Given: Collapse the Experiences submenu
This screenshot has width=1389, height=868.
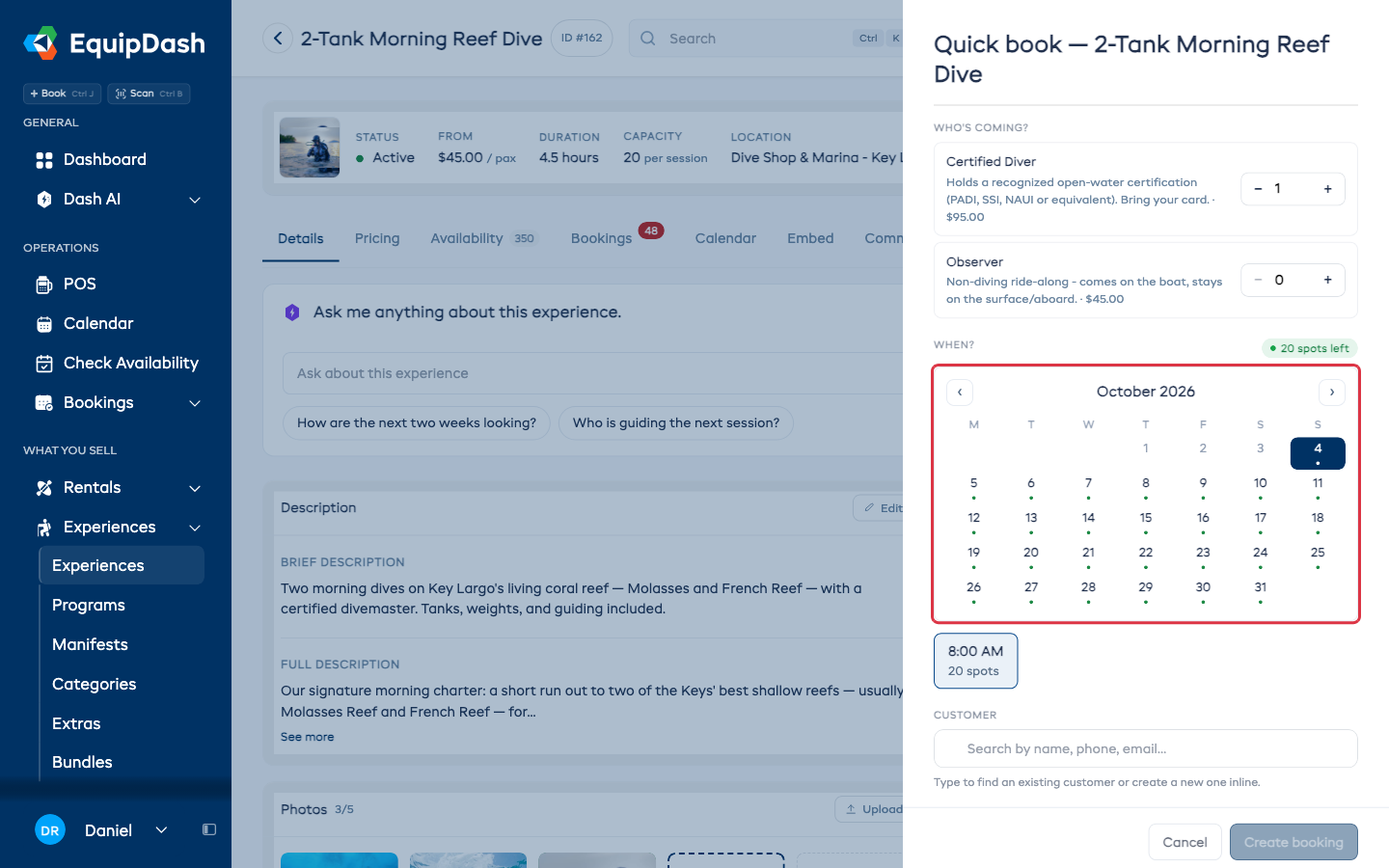Looking at the screenshot, I should coord(195,528).
